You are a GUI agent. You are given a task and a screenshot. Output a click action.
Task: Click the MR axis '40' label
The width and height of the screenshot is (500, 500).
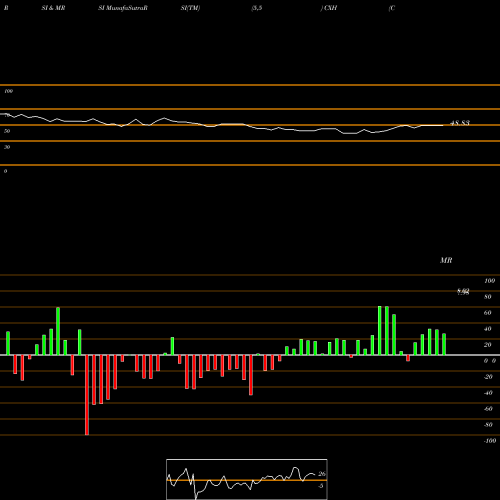tap(488, 329)
